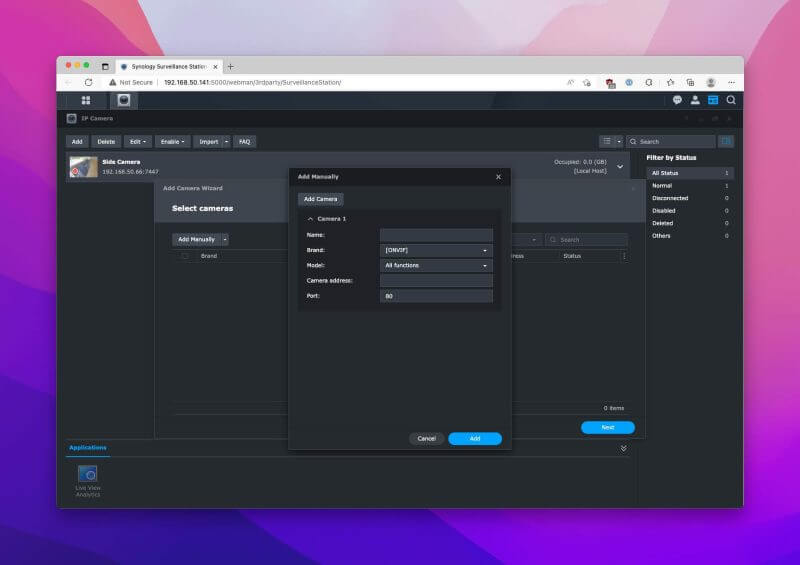Add this page to favorites
Image resolution: width=800 pixels, height=565 pixels.
[587, 82]
